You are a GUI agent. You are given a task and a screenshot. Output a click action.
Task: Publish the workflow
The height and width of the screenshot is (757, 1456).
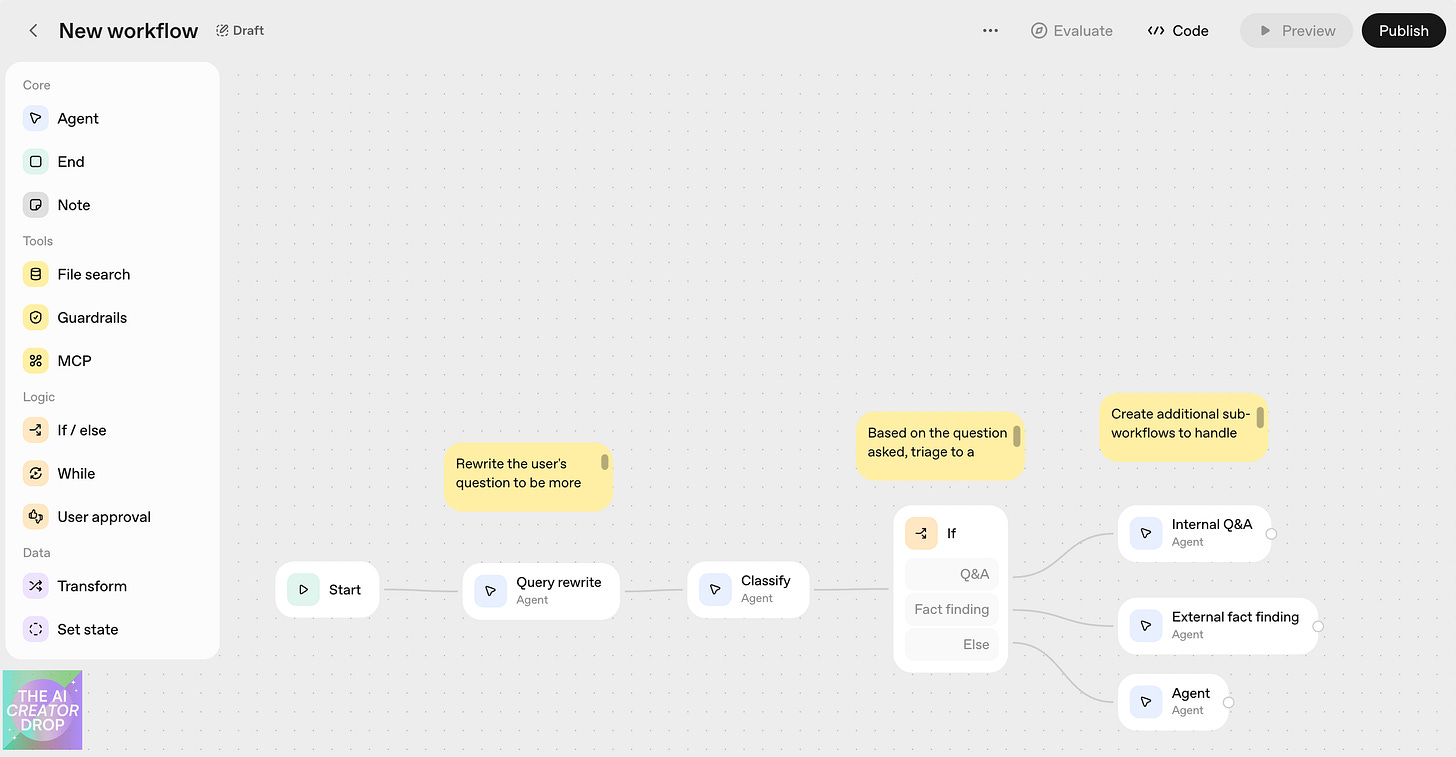pos(1403,31)
